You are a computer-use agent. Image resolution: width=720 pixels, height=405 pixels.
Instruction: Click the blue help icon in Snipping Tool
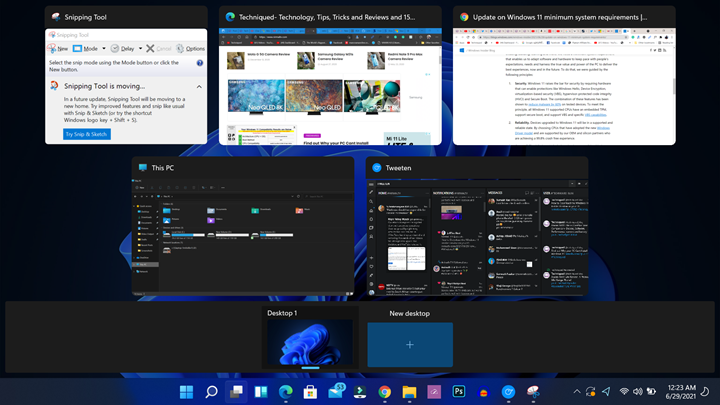[x=200, y=63]
